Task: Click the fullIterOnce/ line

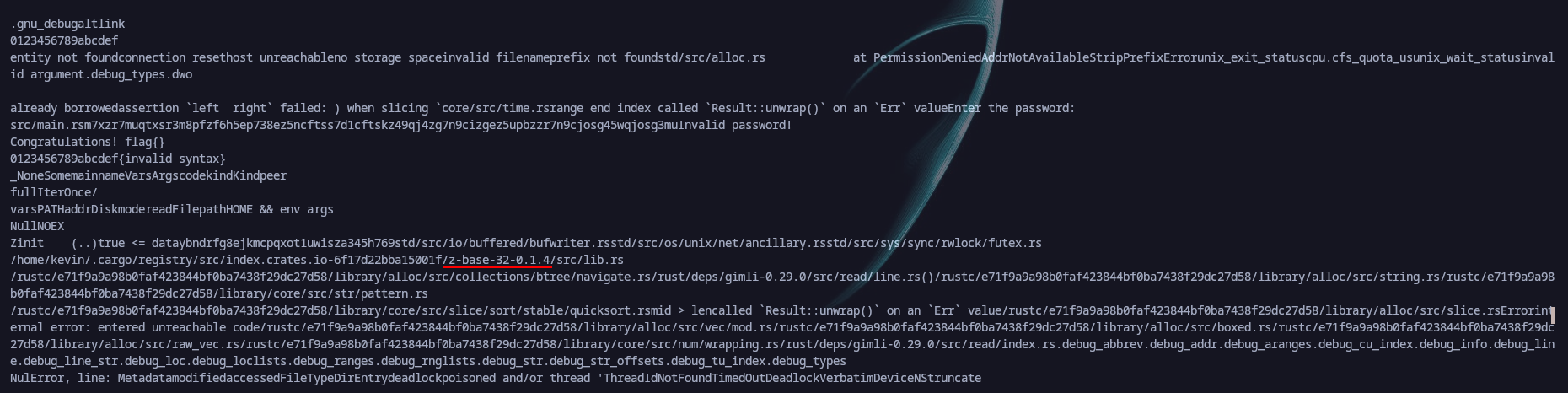Action: click(54, 192)
